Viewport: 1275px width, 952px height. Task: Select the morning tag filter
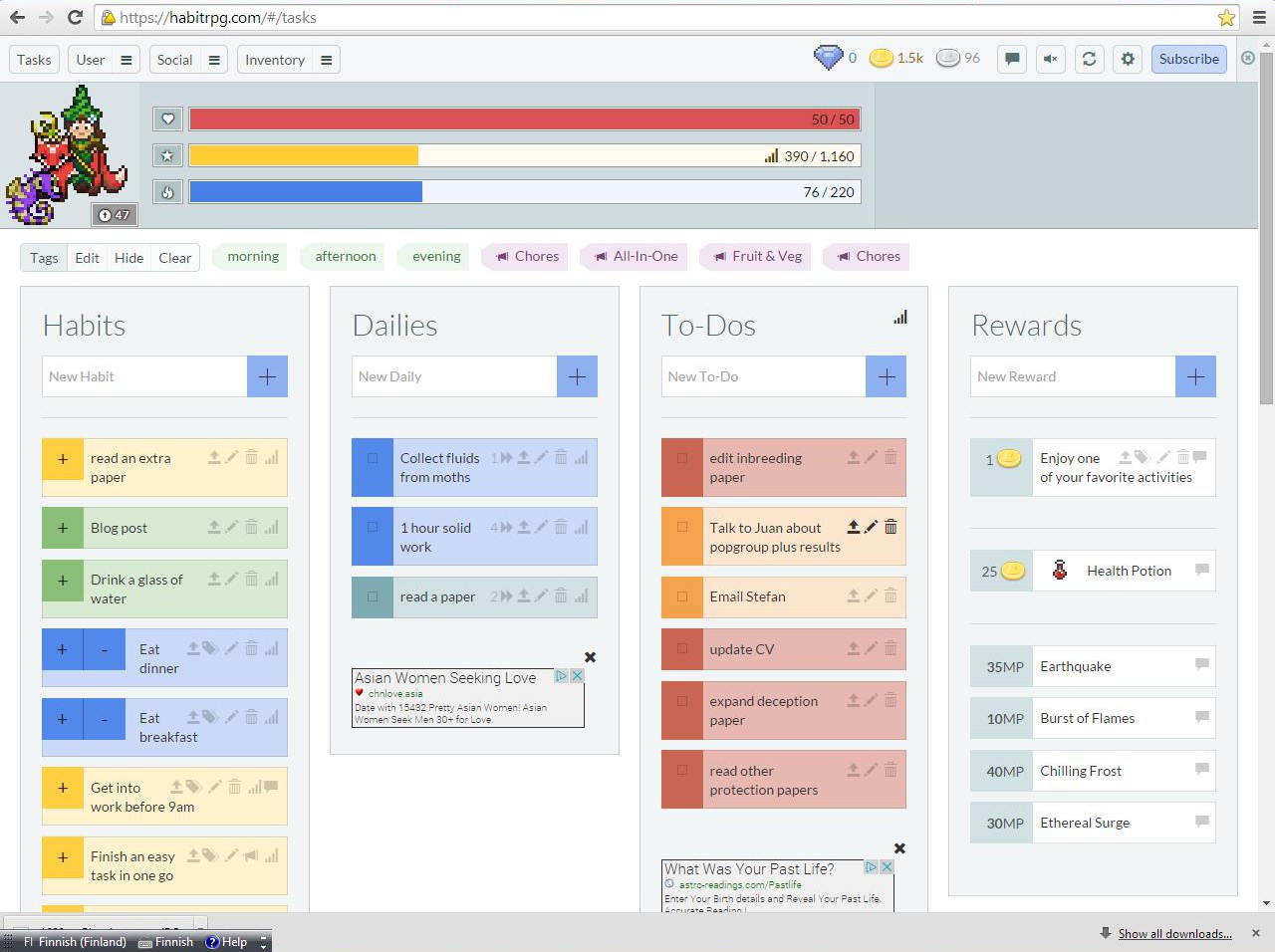[253, 256]
